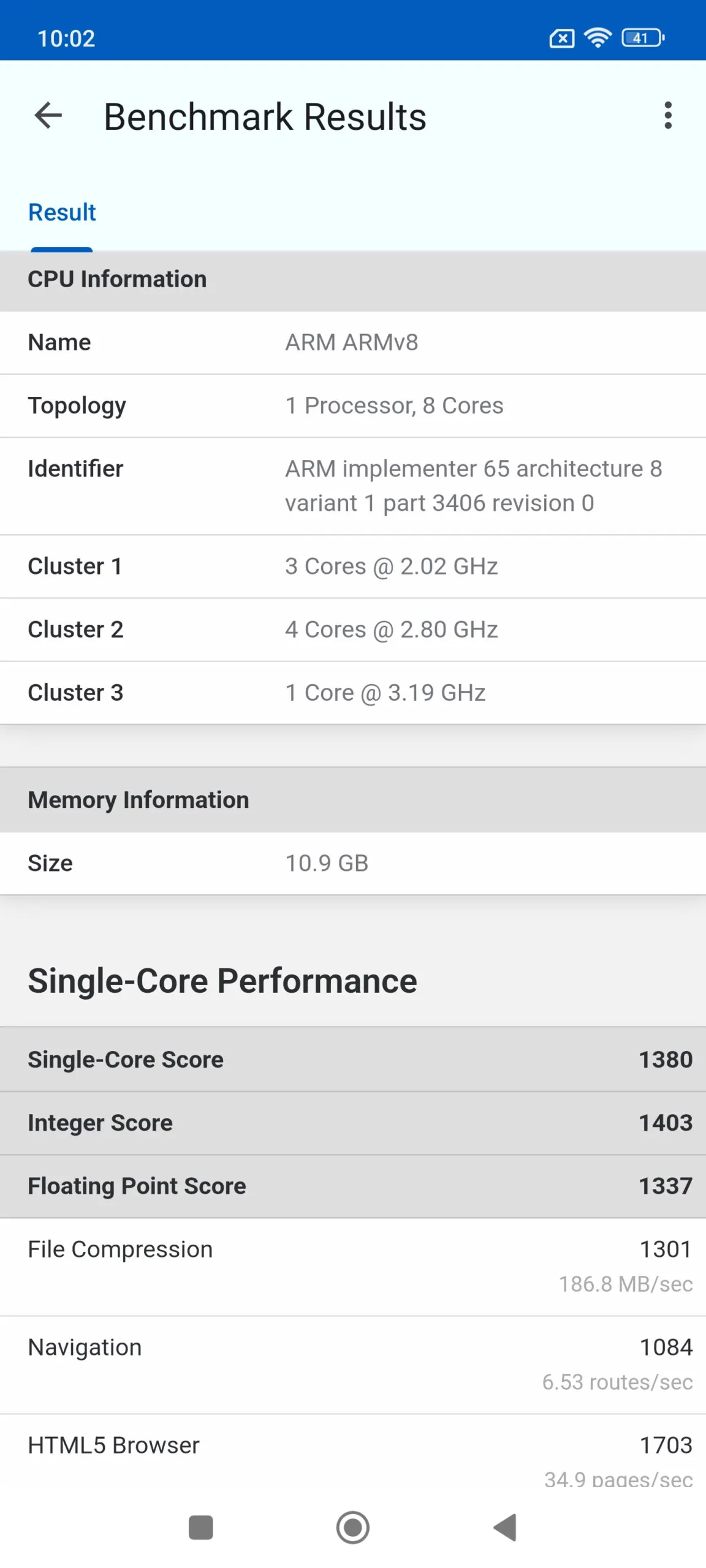Tap the SIM card missing status icon
Image resolution: width=706 pixels, height=1568 pixels.
coord(561,39)
